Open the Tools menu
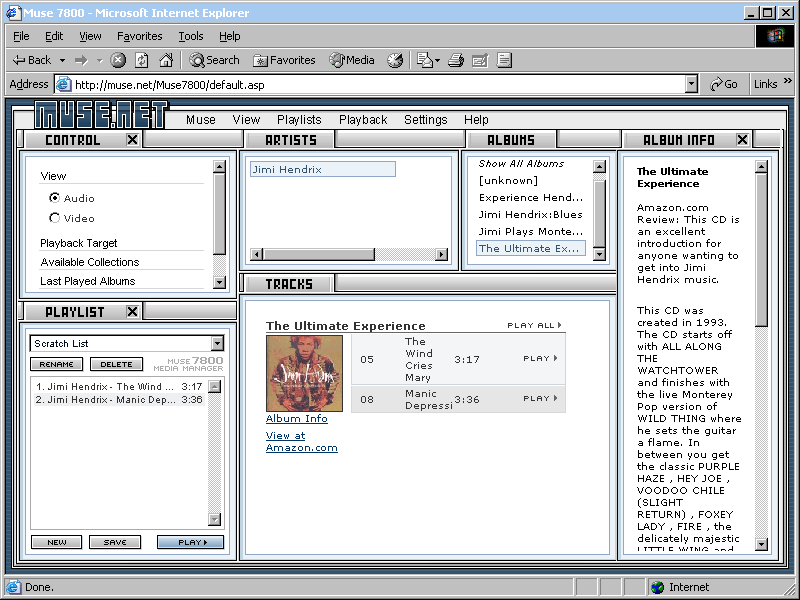 [x=191, y=36]
